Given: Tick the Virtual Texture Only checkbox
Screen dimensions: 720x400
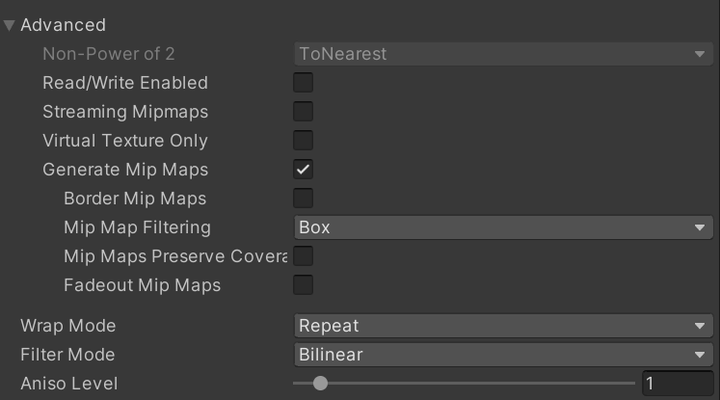Looking at the screenshot, I should [x=303, y=141].
